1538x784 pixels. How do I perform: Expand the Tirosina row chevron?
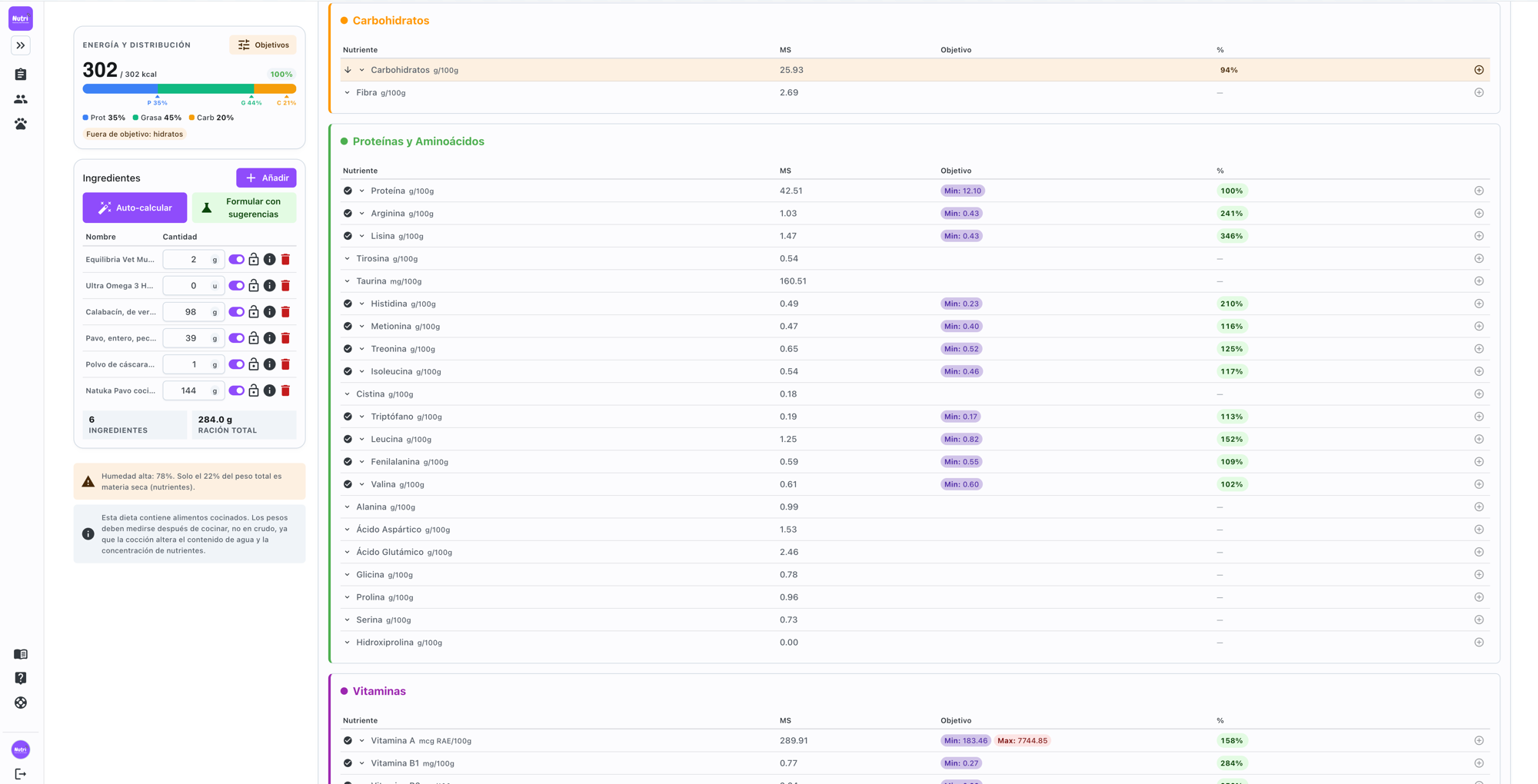348,259
